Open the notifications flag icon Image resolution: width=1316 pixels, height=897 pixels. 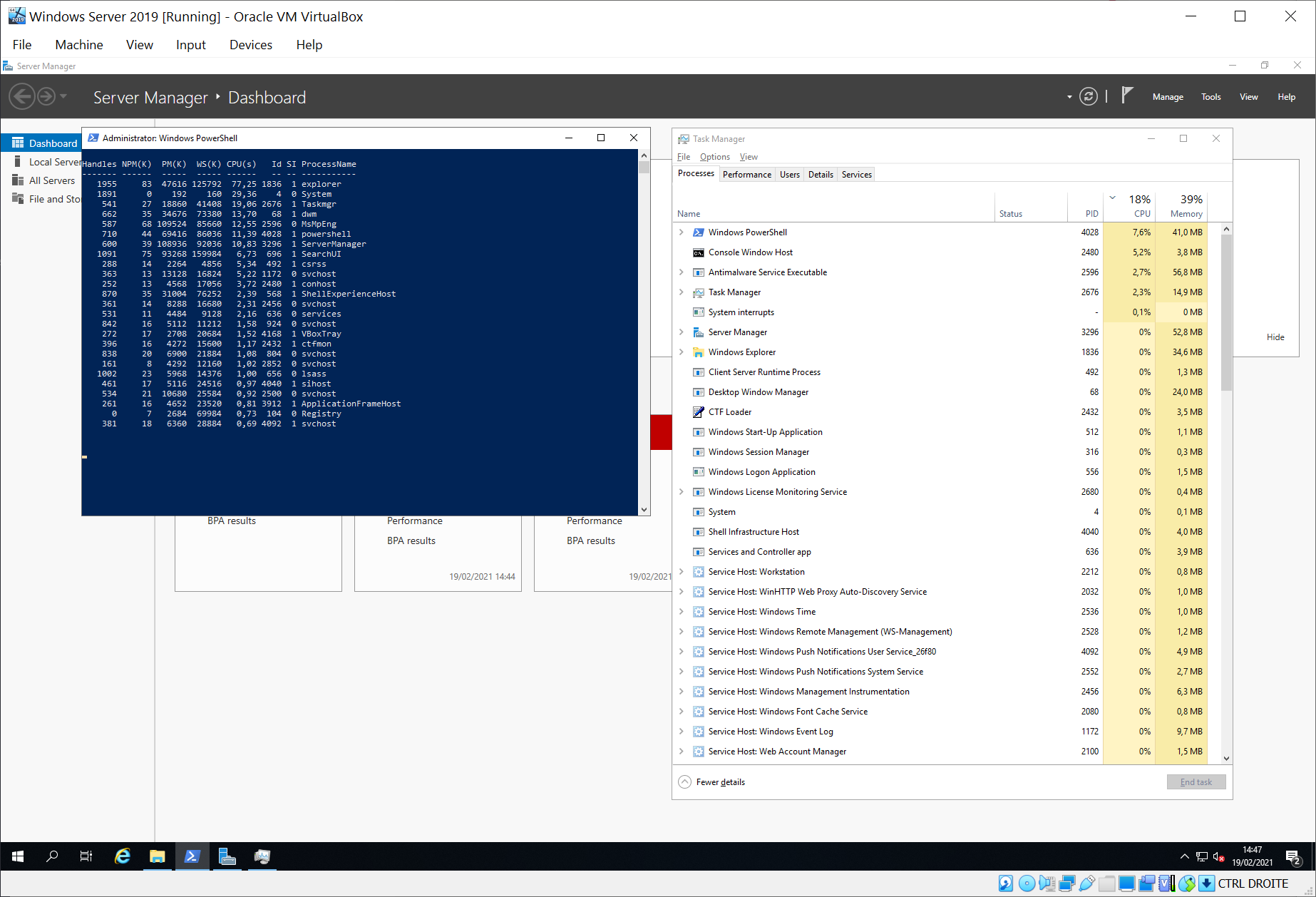(1127, 96)
